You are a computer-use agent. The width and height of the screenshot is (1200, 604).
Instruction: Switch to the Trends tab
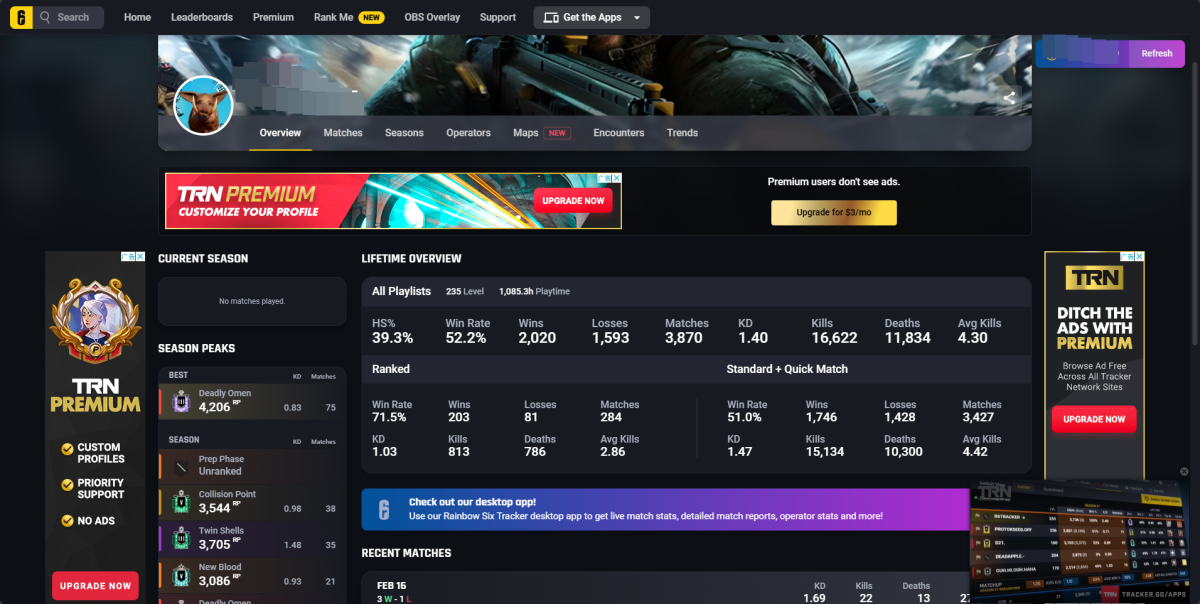(682, 133)
